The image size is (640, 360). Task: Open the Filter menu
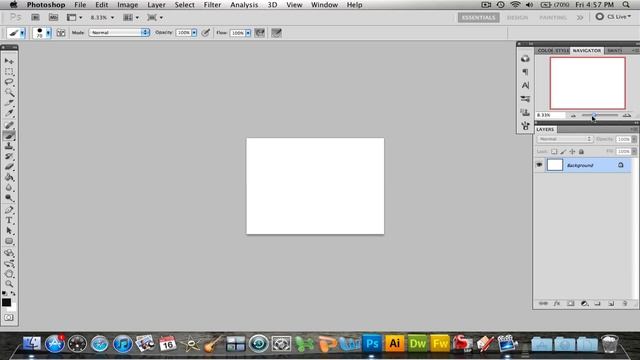pyautogui.click(x=212, y=5)
